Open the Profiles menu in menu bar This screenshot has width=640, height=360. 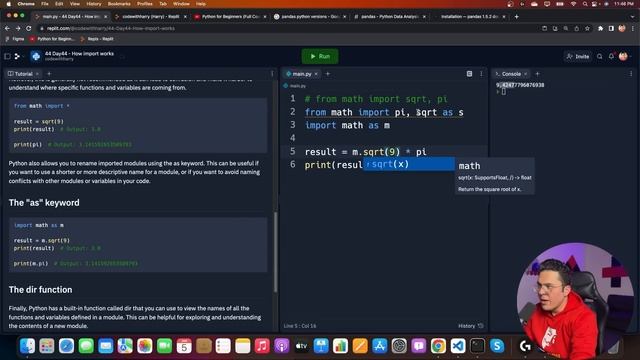pyautogui.click(x=144, y=4)
